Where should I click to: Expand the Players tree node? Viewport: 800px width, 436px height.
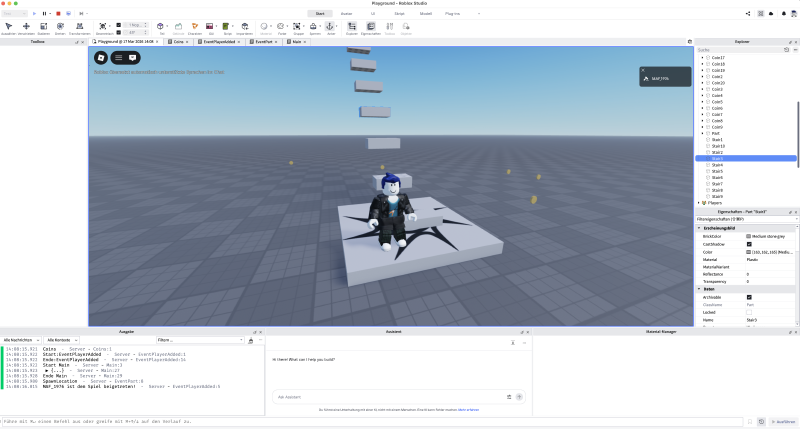click(x=699, y=203)
